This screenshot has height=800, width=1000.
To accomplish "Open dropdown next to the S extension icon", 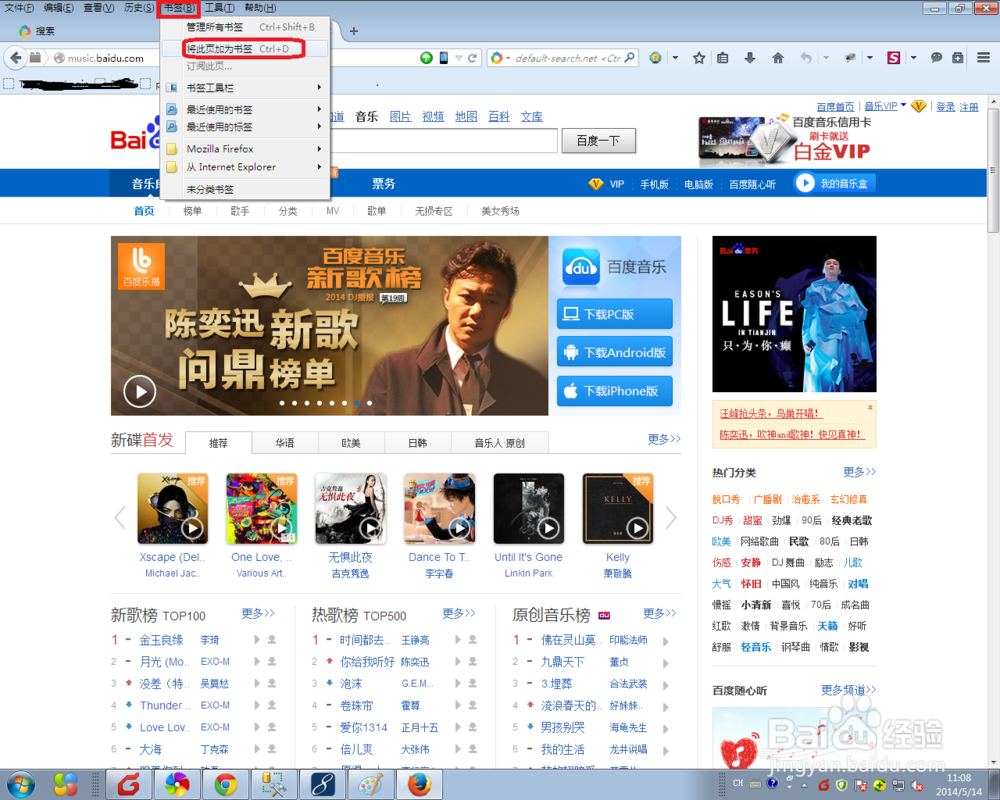I will coord(913,58).
